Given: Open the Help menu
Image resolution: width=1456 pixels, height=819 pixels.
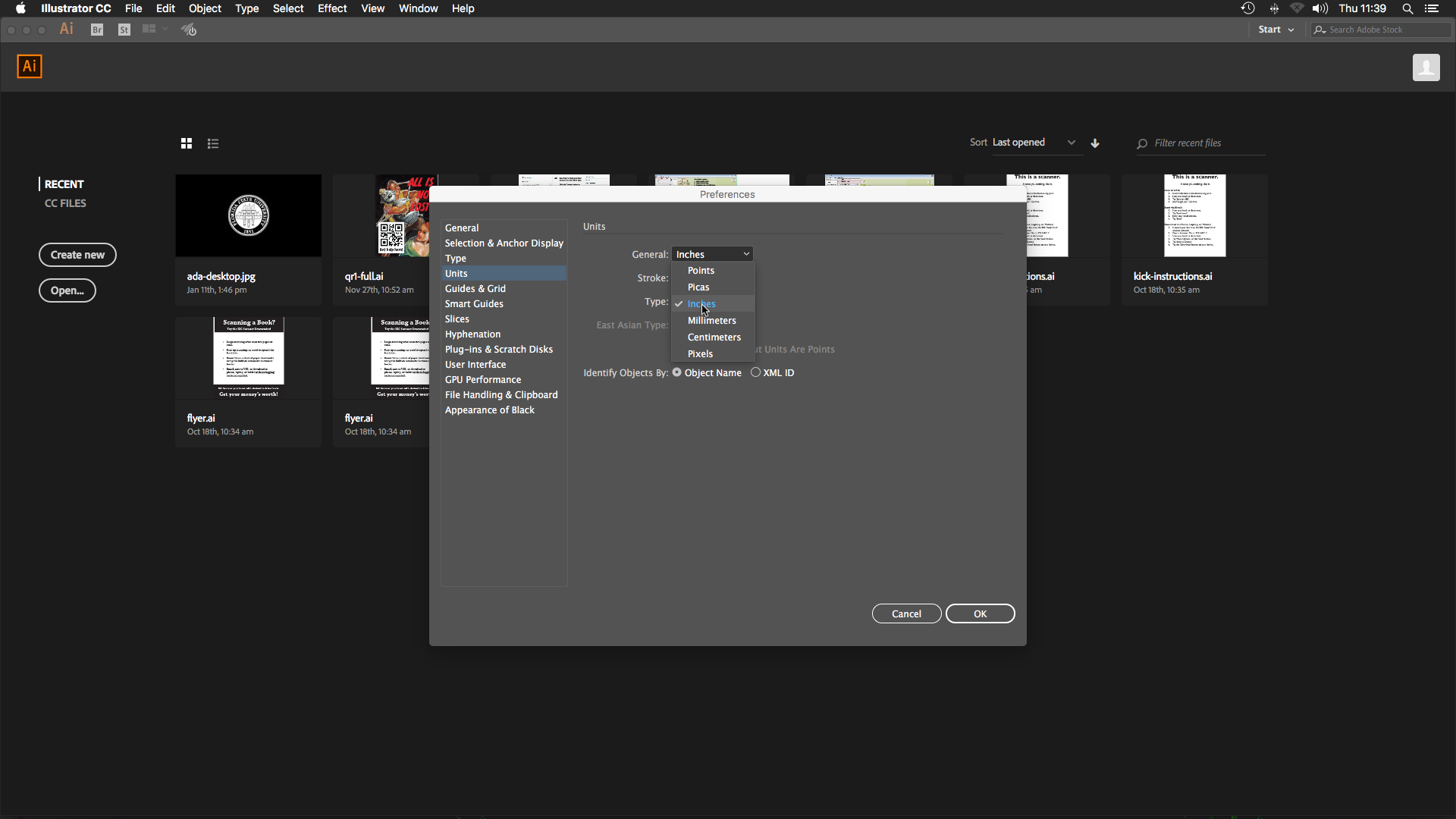Looking at the screenshot, I should tap(463, 8).
